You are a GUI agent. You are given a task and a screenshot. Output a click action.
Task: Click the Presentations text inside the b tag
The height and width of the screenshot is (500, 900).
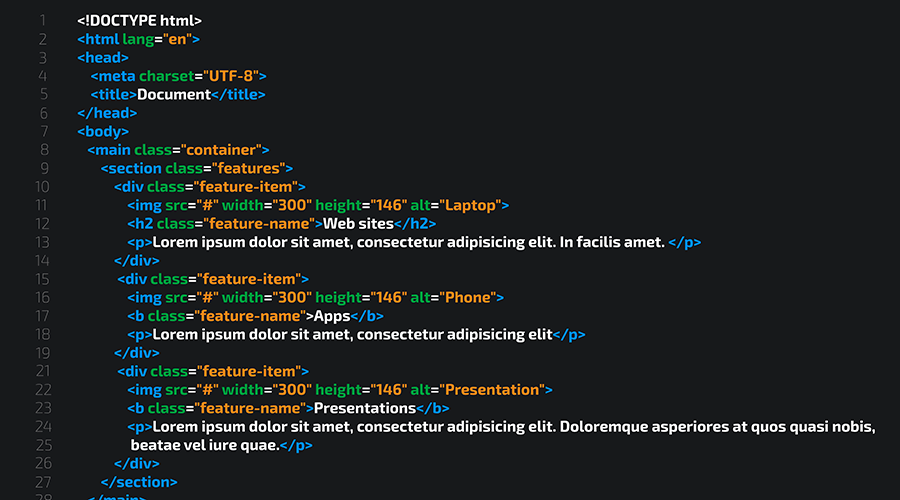pos(365,408)
